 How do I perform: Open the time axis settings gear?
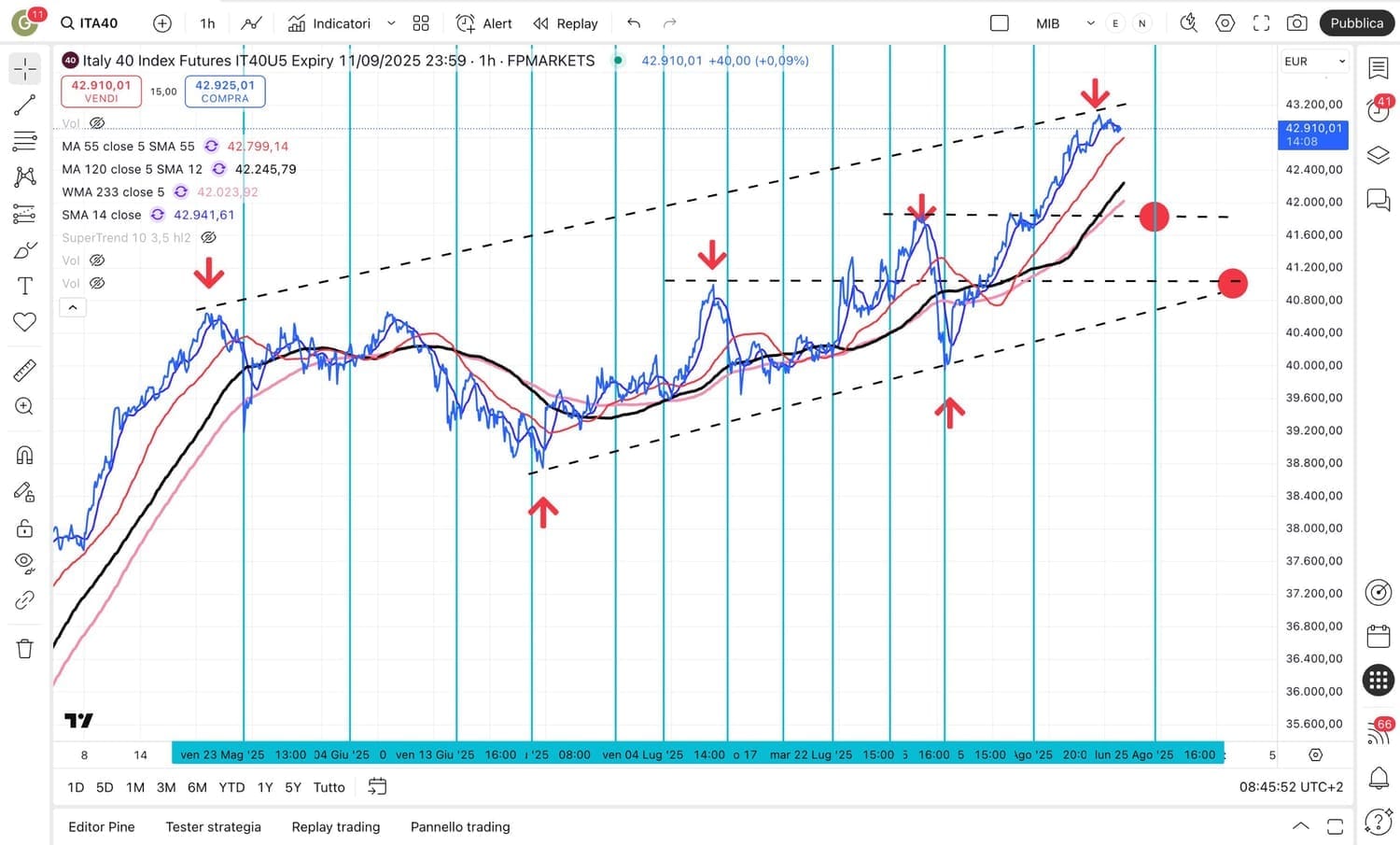(1315, 754)
